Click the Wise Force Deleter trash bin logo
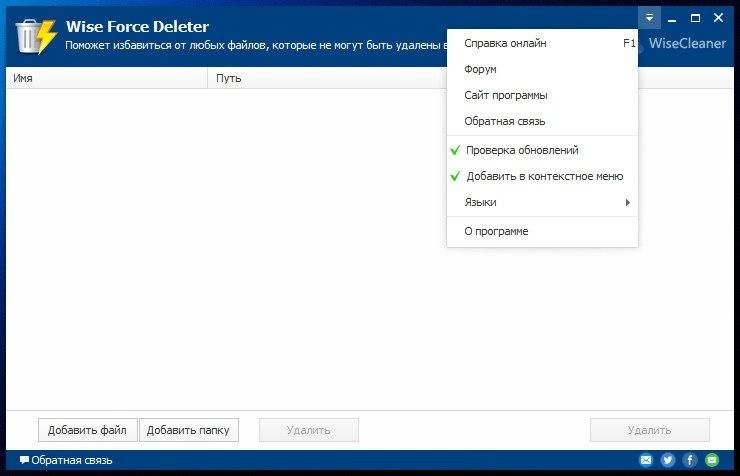The image size is (740, 476). 36,36
